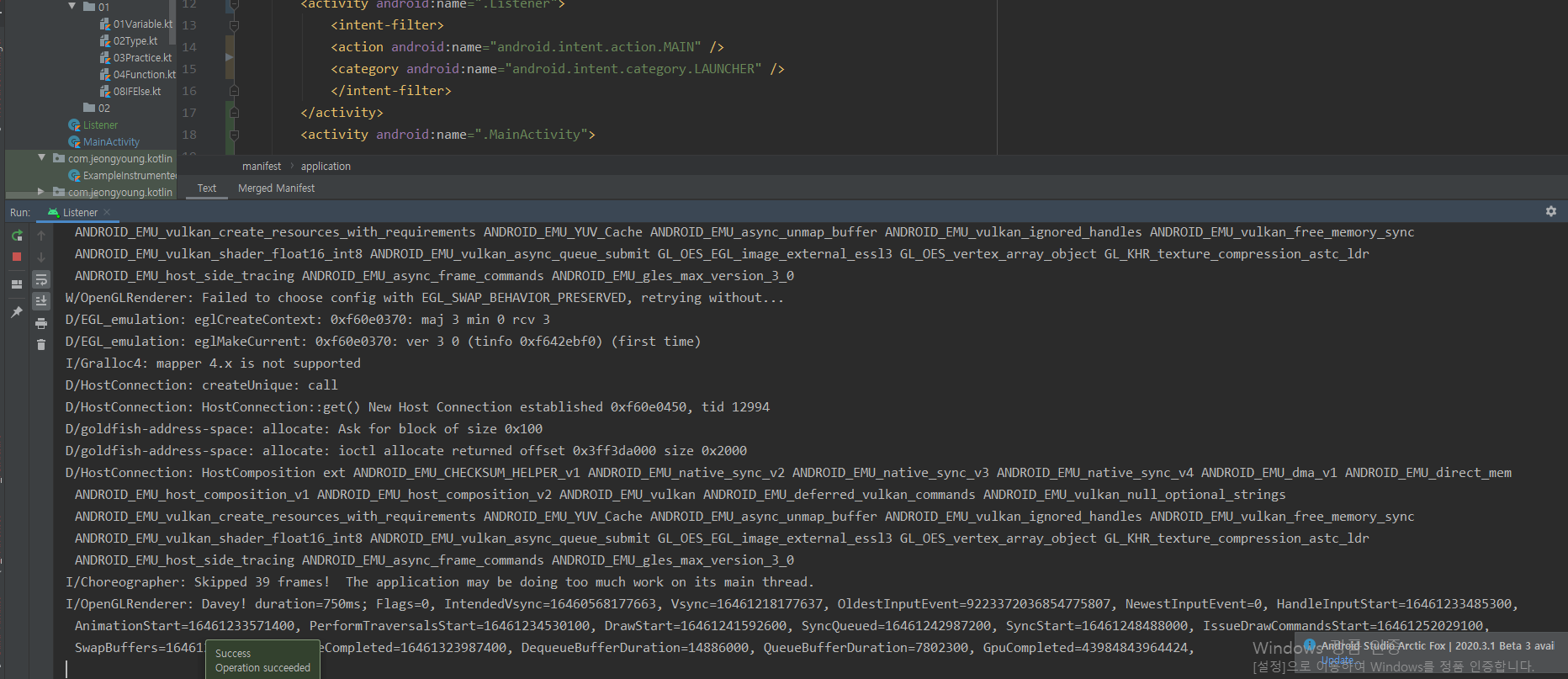
Task: Toggle soft-wrap in console output
Action: 41,279
